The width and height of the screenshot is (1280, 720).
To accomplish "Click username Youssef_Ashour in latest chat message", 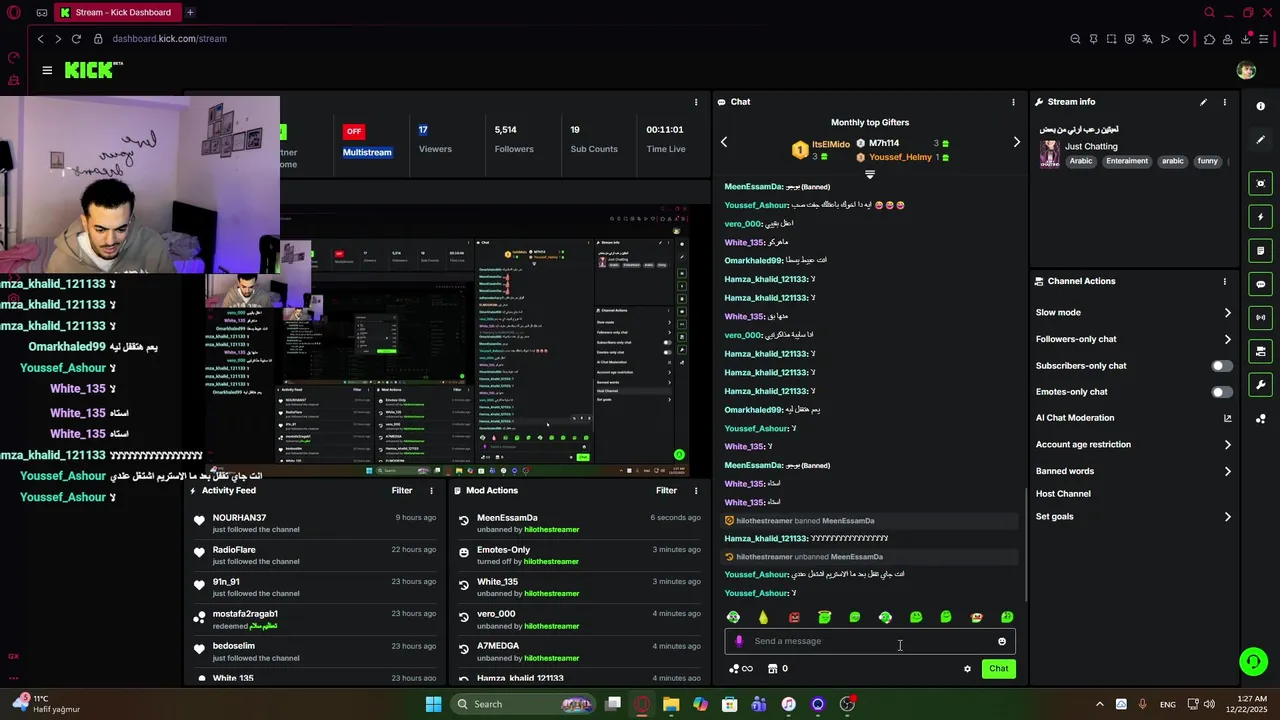I will click(x=756, y=594).
